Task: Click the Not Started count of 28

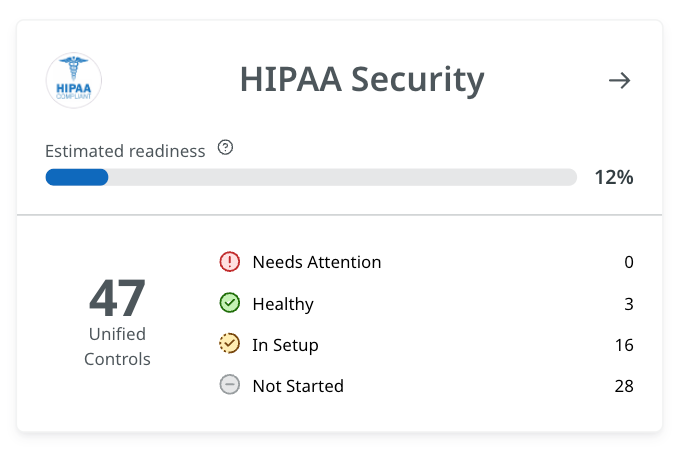Action: point(624,386)
